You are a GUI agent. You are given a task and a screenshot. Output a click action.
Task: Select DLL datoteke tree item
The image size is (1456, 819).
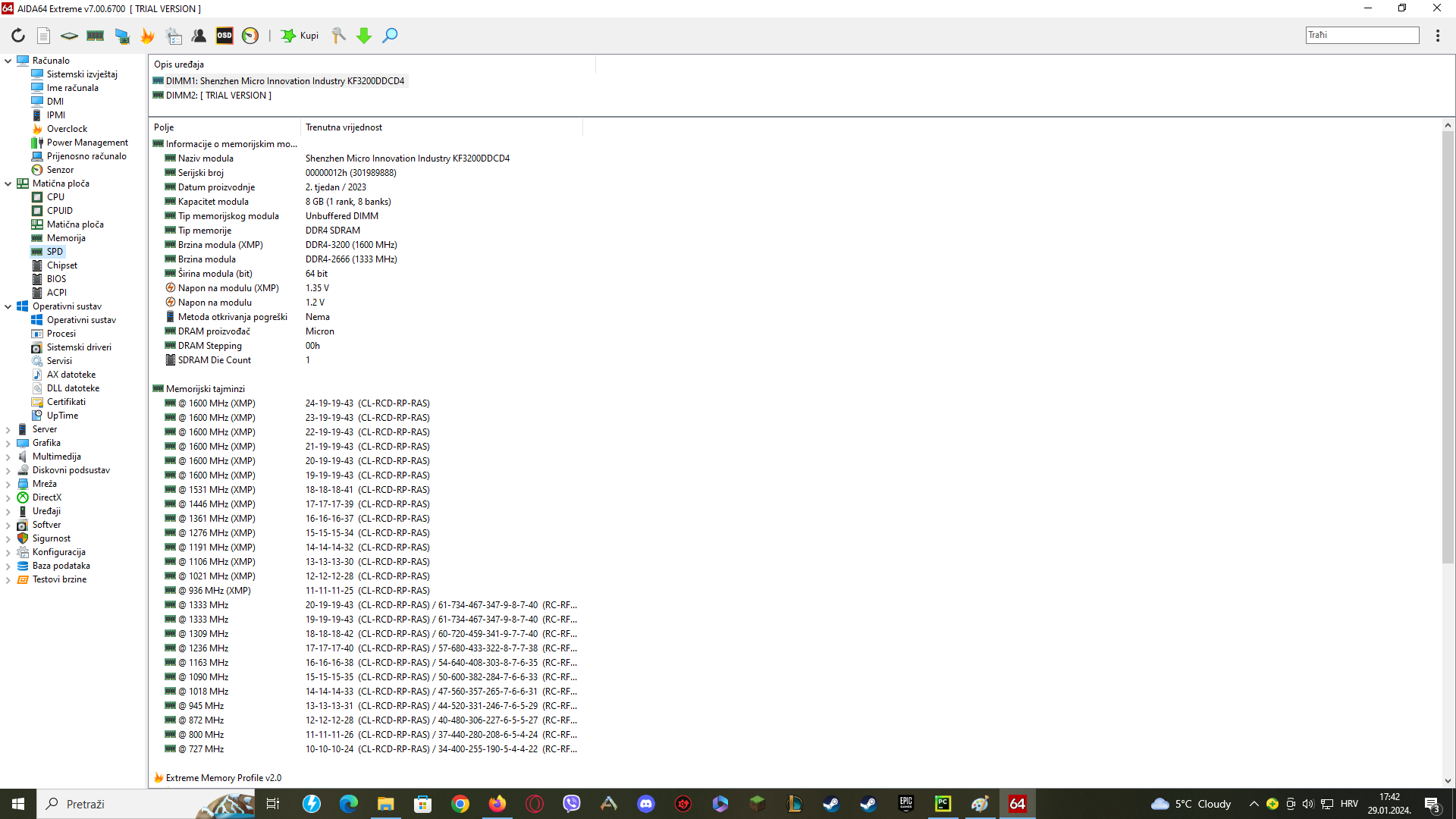click(x=73, y=388)
